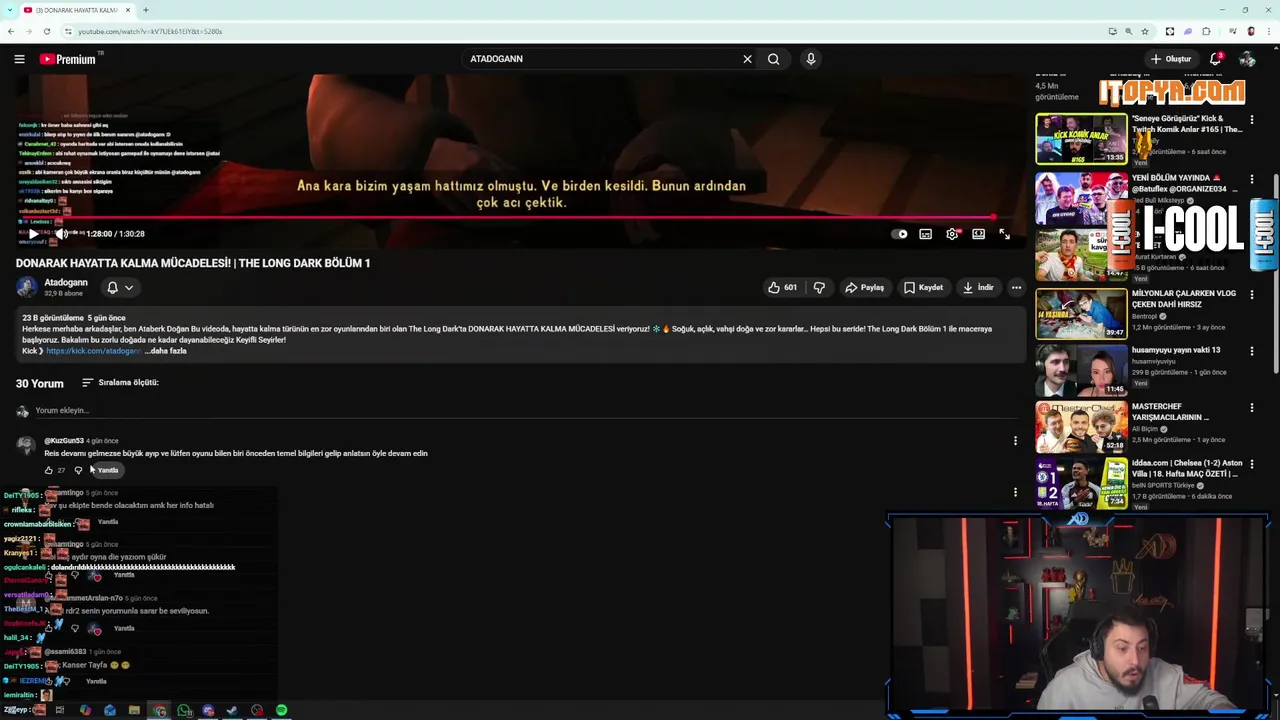
Task: Dislike the @KuzGun53 comment
Action: pyautogui.click(x=78, y=470)
